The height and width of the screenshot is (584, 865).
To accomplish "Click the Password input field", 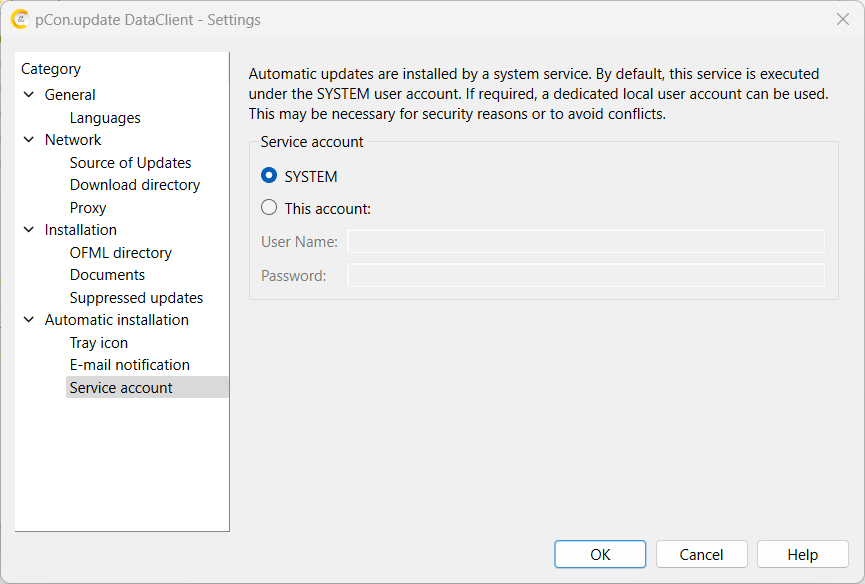I will 586,275.
